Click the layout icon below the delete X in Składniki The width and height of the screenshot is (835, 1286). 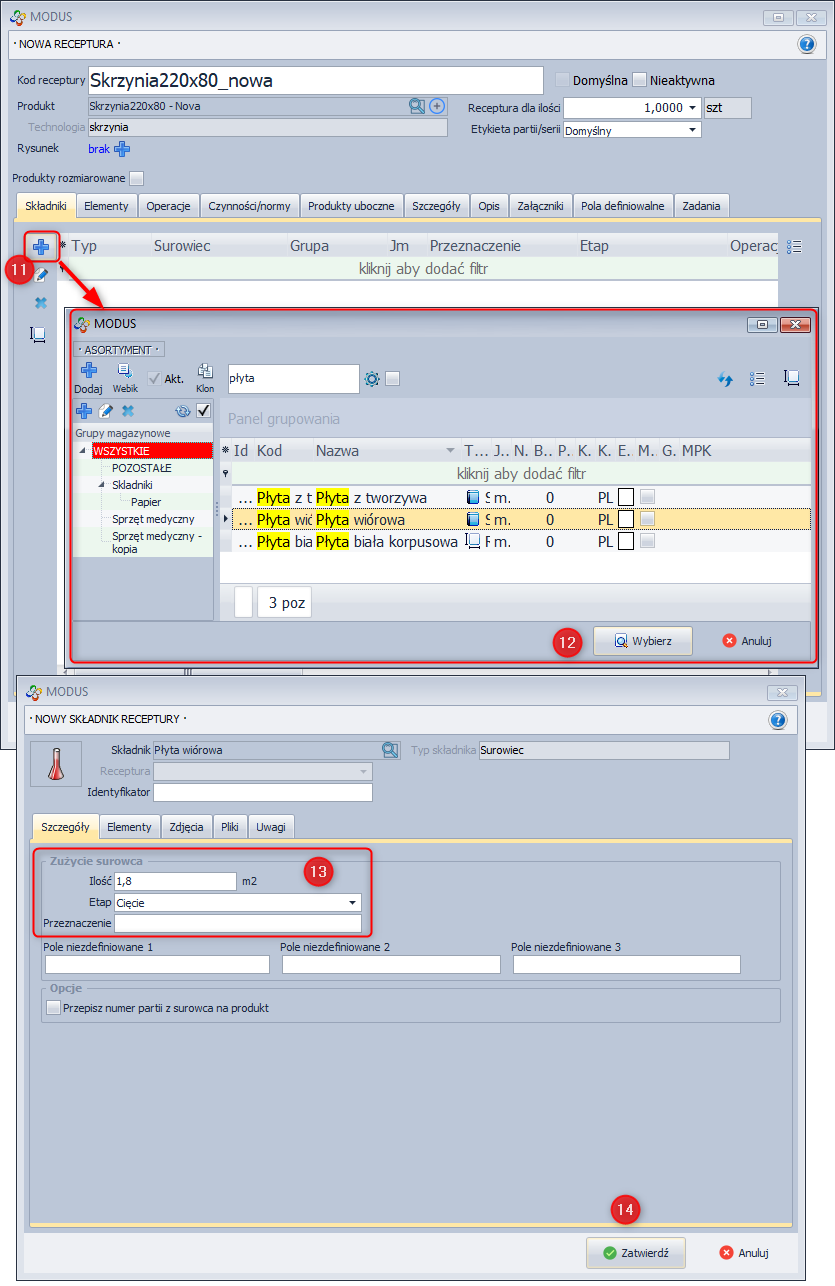point(38,335)
